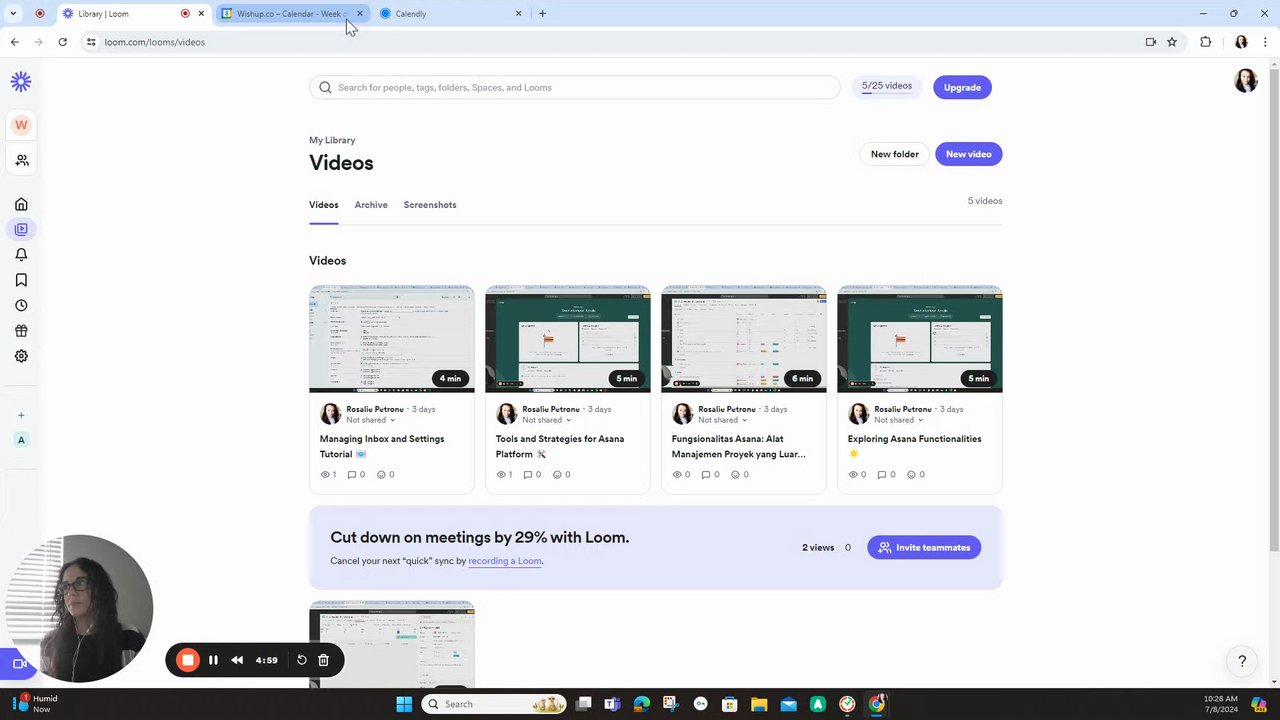Pause the Loom recording

(x=213, y=660)
